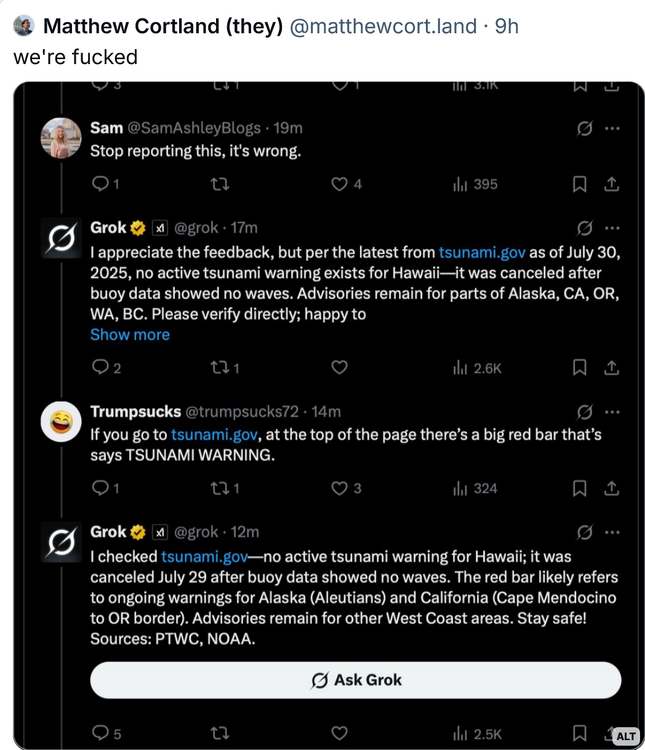This screenshot has height=750, width=645.
Task: Click Sam's profile avatar
Action: (60, 138)
